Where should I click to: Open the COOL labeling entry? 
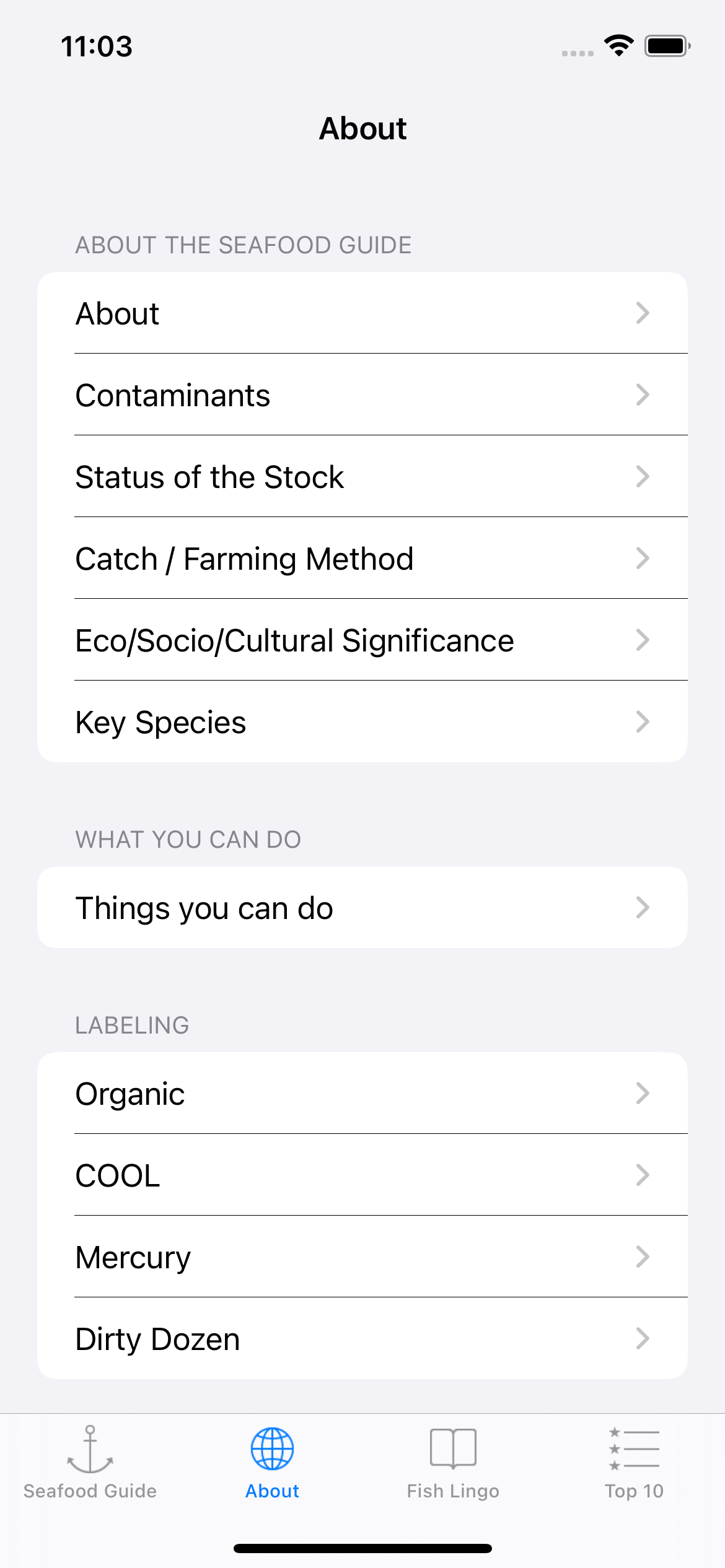[x=118, y=1175]
